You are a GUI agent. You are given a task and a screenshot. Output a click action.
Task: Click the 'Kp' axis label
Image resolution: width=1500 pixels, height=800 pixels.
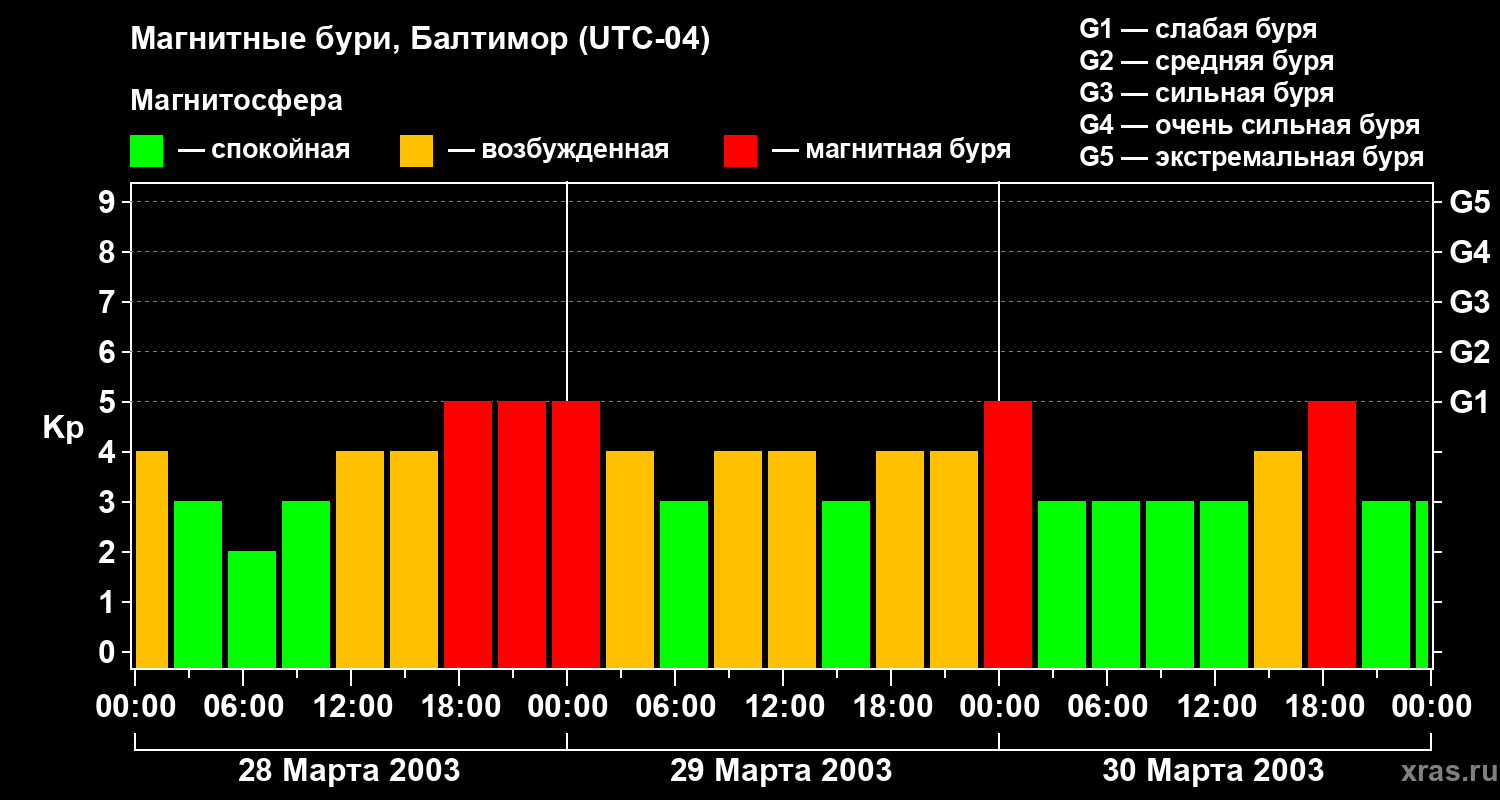coord(63,428)
